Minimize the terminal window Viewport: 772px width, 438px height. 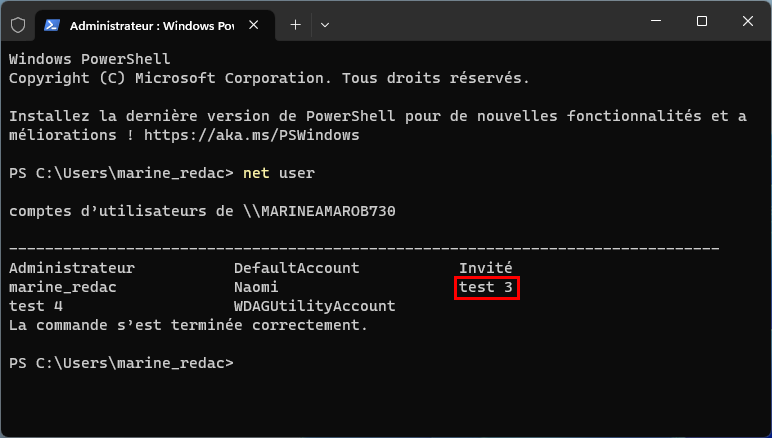656,21
